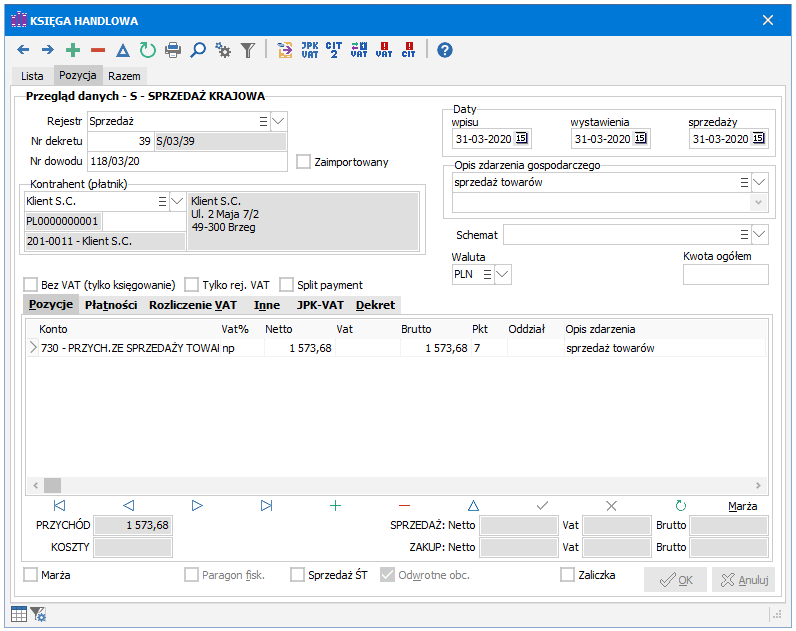Switch to the Lista tab
796x631 pixels.
[x=32, y=76]
